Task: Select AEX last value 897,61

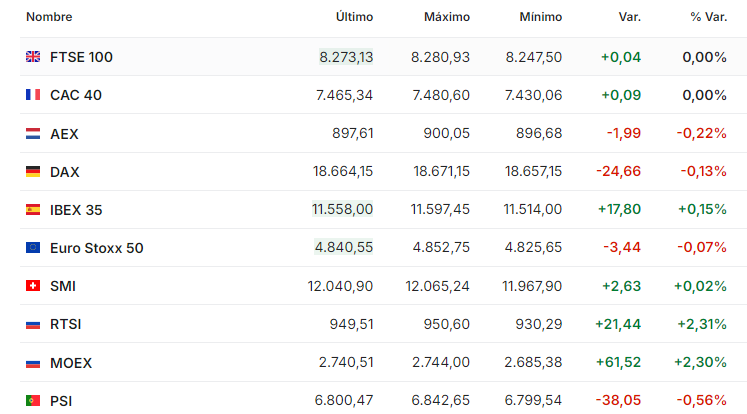Action: click(353, 133)
